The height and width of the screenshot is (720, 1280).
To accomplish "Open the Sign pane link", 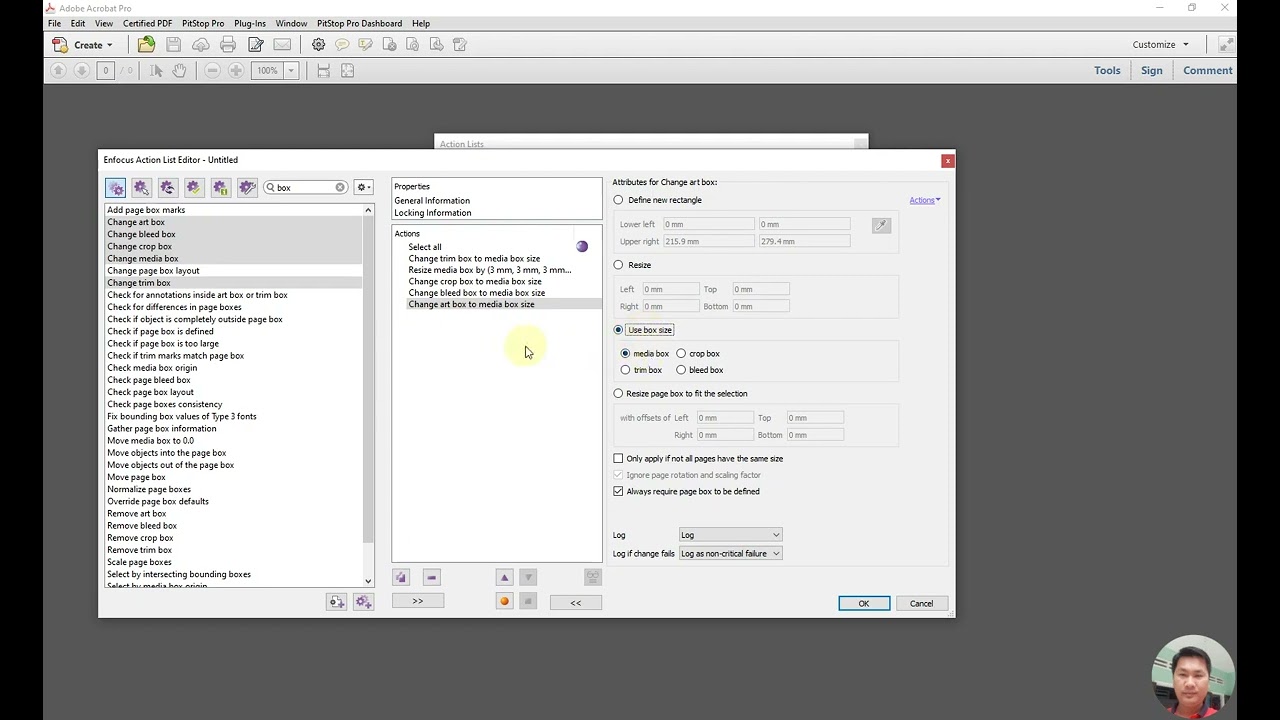I will pyautogui.click(x=1152, y=70).
